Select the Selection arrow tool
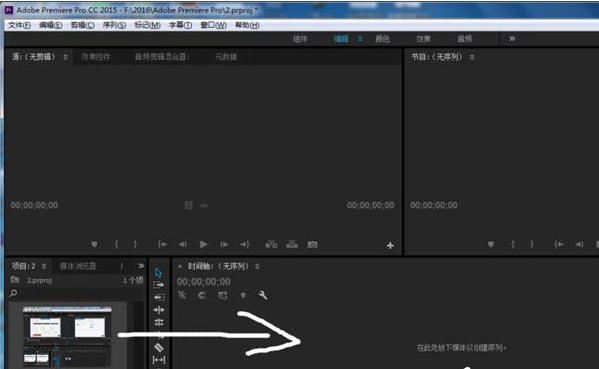Viewport: 599px width, 369px height. point(159,273)
